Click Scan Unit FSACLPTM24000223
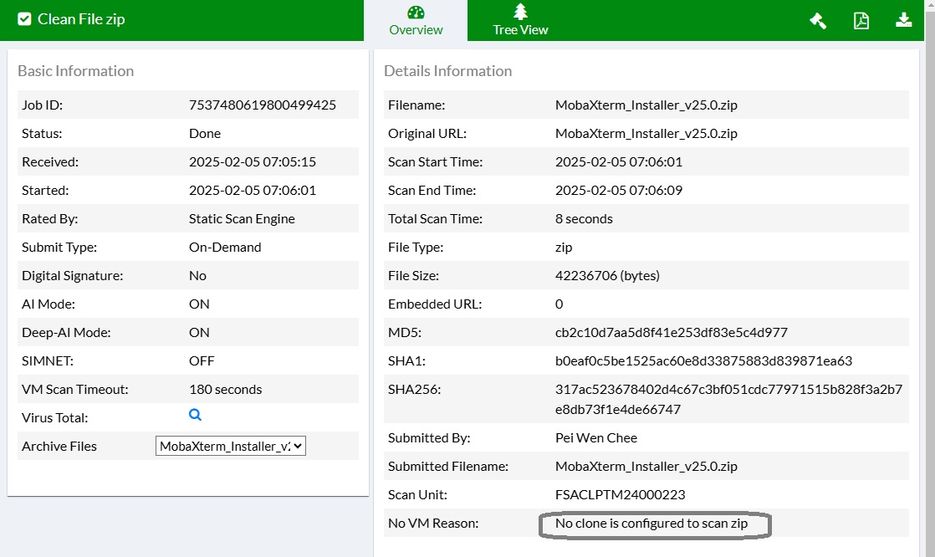Viewport: 935px width, 557px height. coord(620,495)
